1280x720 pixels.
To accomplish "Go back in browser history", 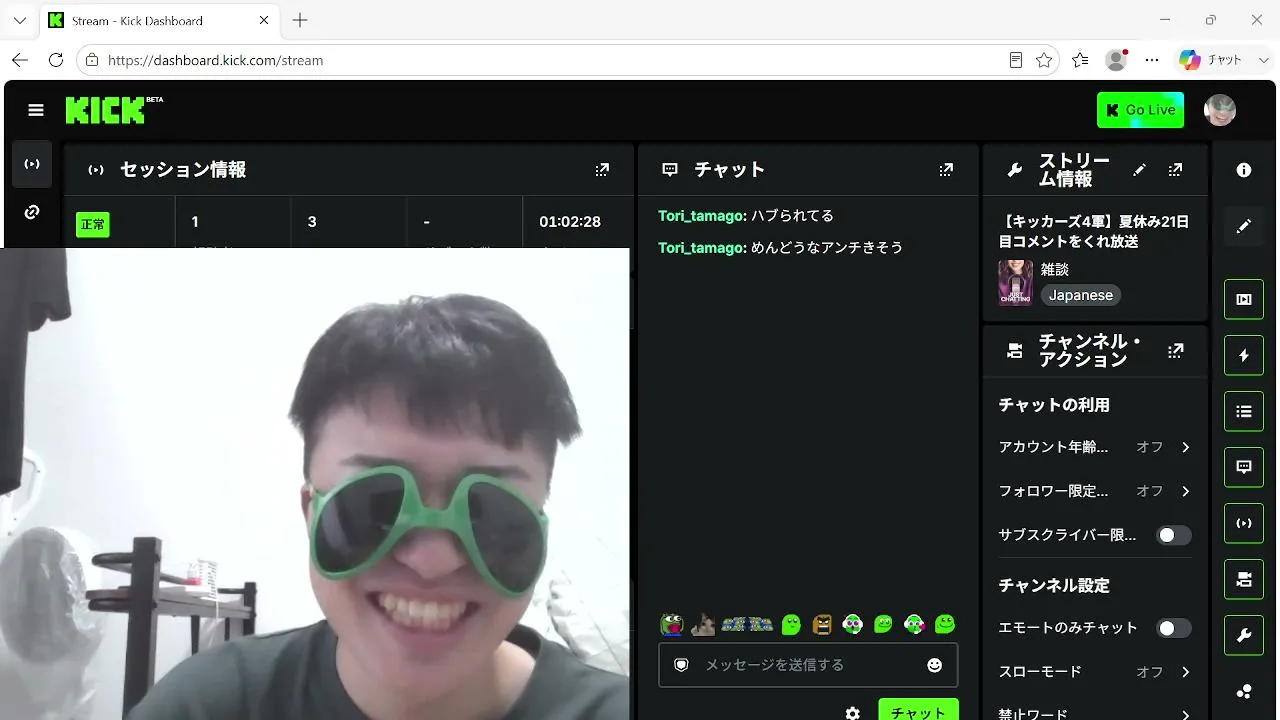I will tap(20, 60).
